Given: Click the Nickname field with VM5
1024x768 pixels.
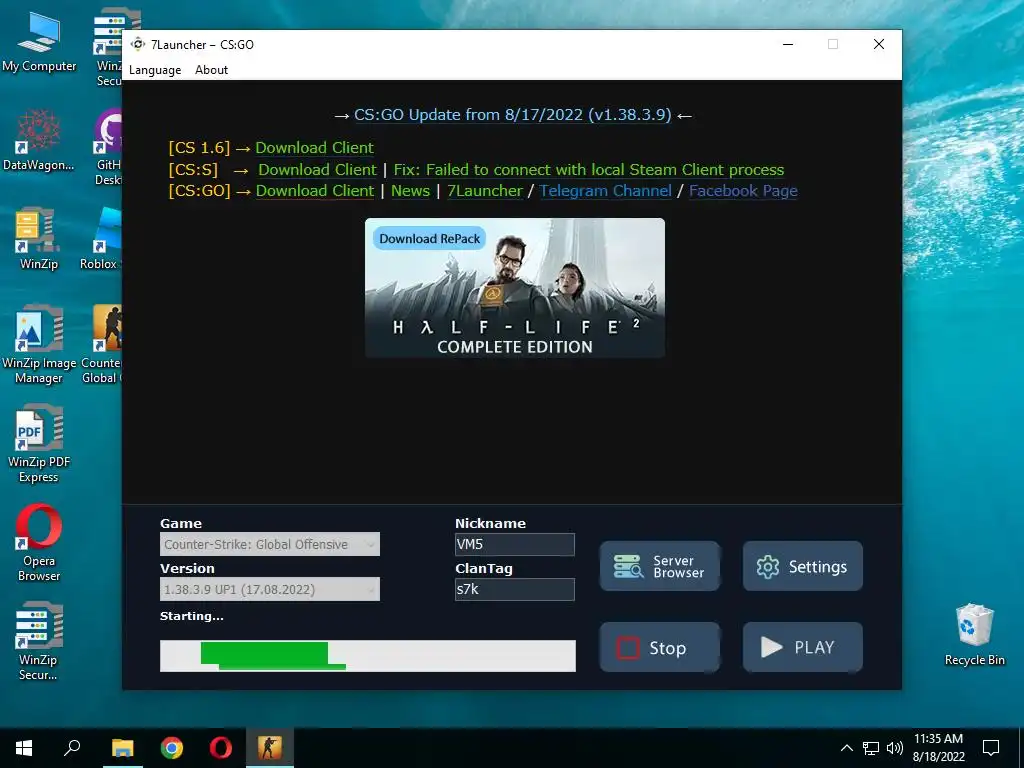Looking at the screenshot, I should coord(515,545).
